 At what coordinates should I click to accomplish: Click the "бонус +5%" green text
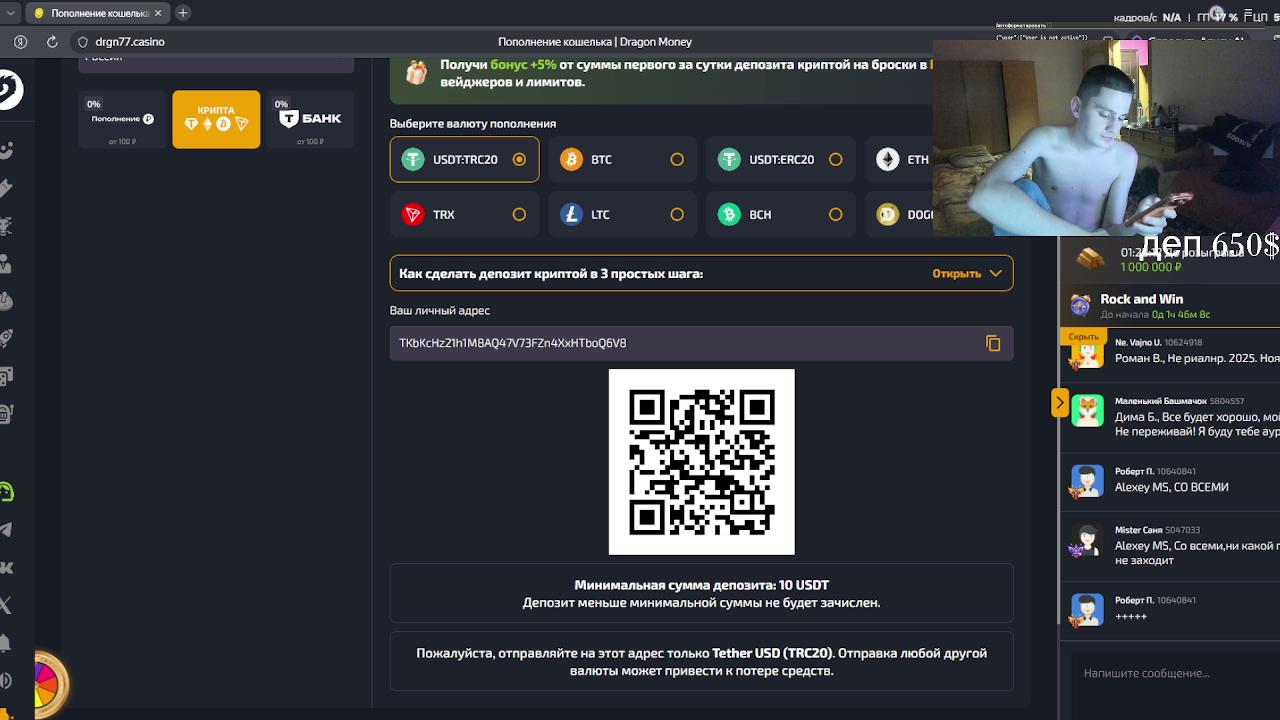[x=523, y=65]
